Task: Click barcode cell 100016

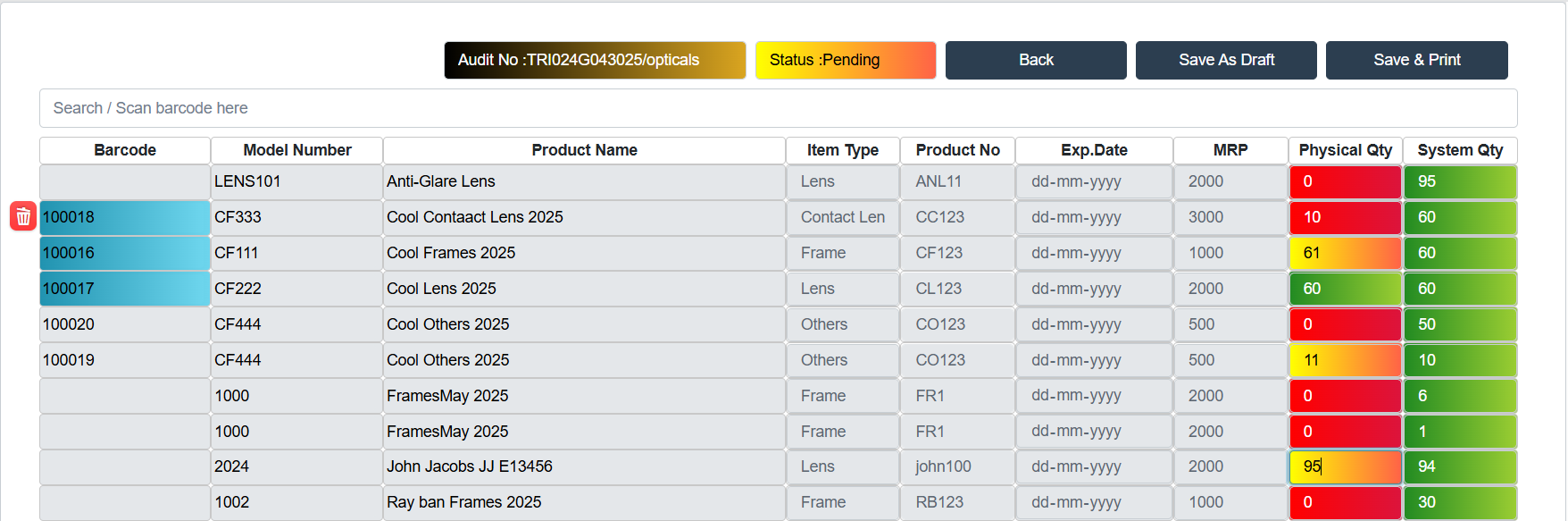Action: pyautogui.click(x=125, y=253)
